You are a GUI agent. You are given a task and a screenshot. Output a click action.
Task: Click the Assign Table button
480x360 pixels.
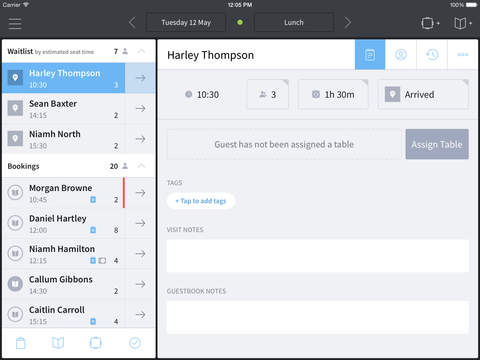(x=437, y=144)
